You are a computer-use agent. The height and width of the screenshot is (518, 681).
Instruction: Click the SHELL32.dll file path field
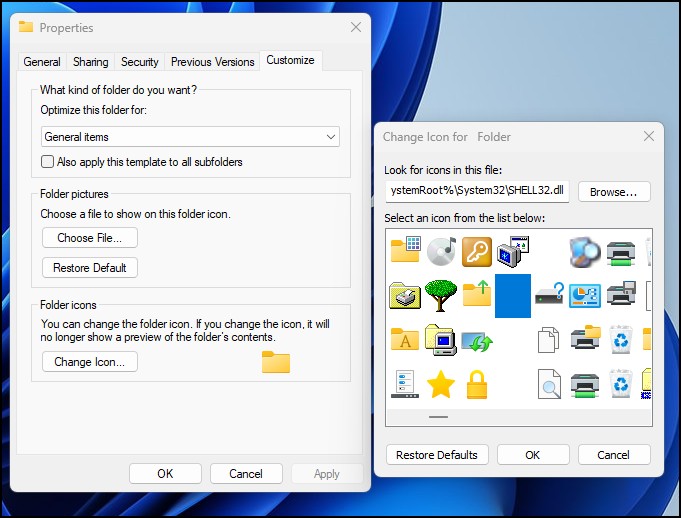478,192
